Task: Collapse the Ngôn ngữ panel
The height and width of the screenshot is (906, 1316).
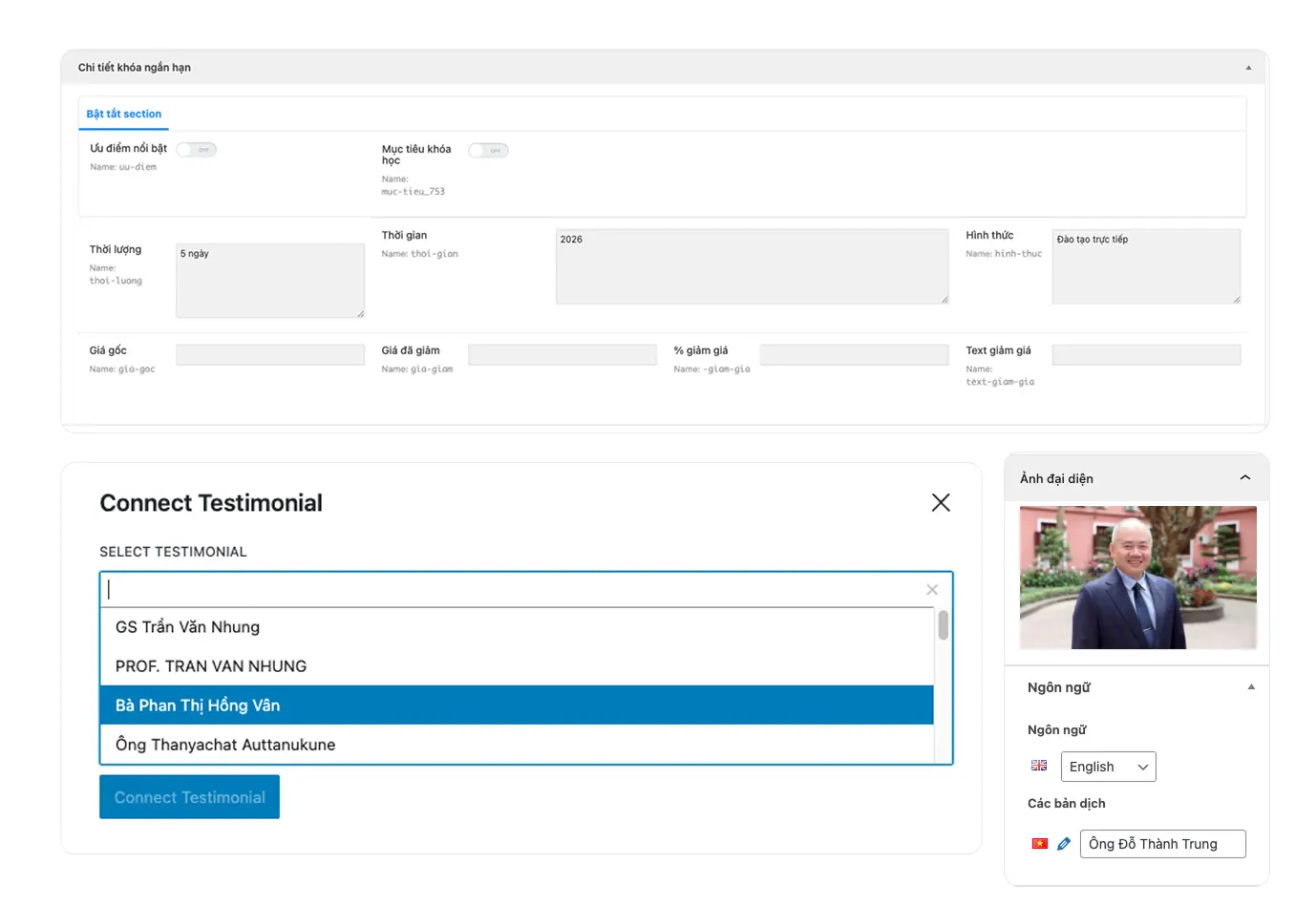Action: pos(1250,687)
